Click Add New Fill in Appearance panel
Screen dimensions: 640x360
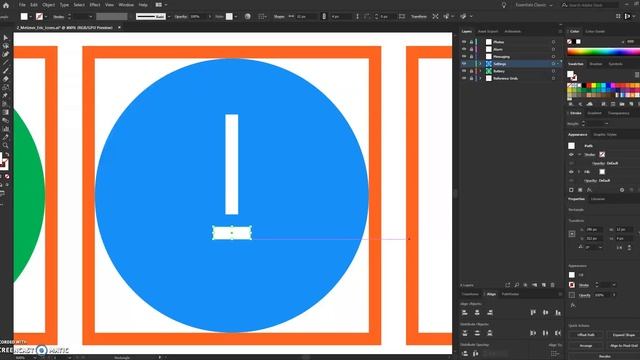580,190
